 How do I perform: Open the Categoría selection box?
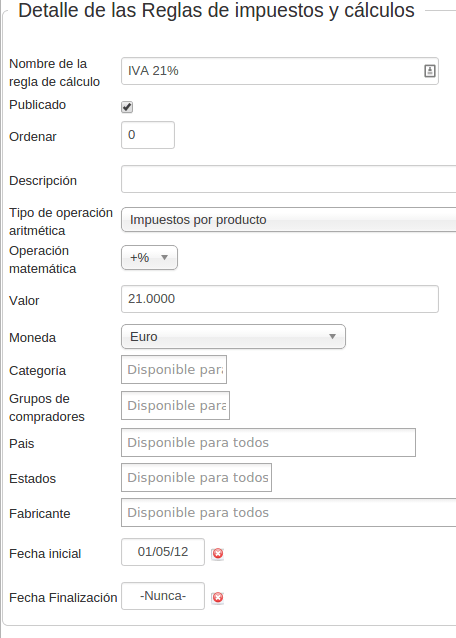click(x=174, y=369)
